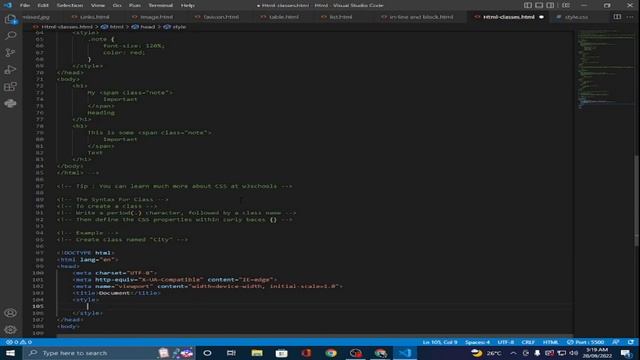Click the split editor right icon
The width and height of the screenshot is (640, 360).
pos(617,17)
